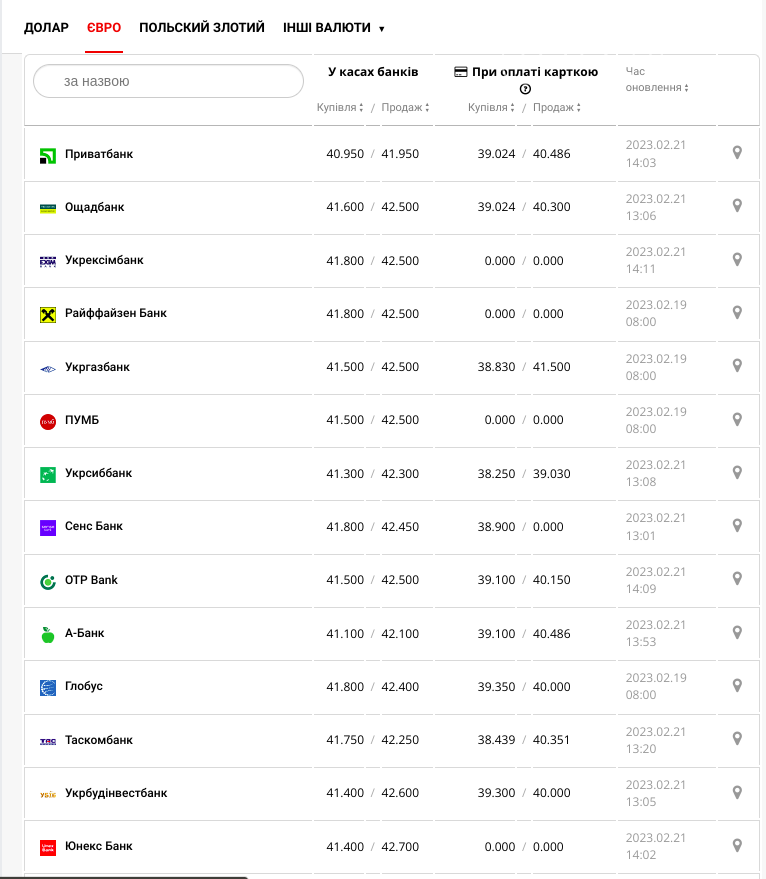The height and width of the screenshot is (879, 766).
Task: Open the Укрбудінвестбанк bank link
Action: [116, 793]
